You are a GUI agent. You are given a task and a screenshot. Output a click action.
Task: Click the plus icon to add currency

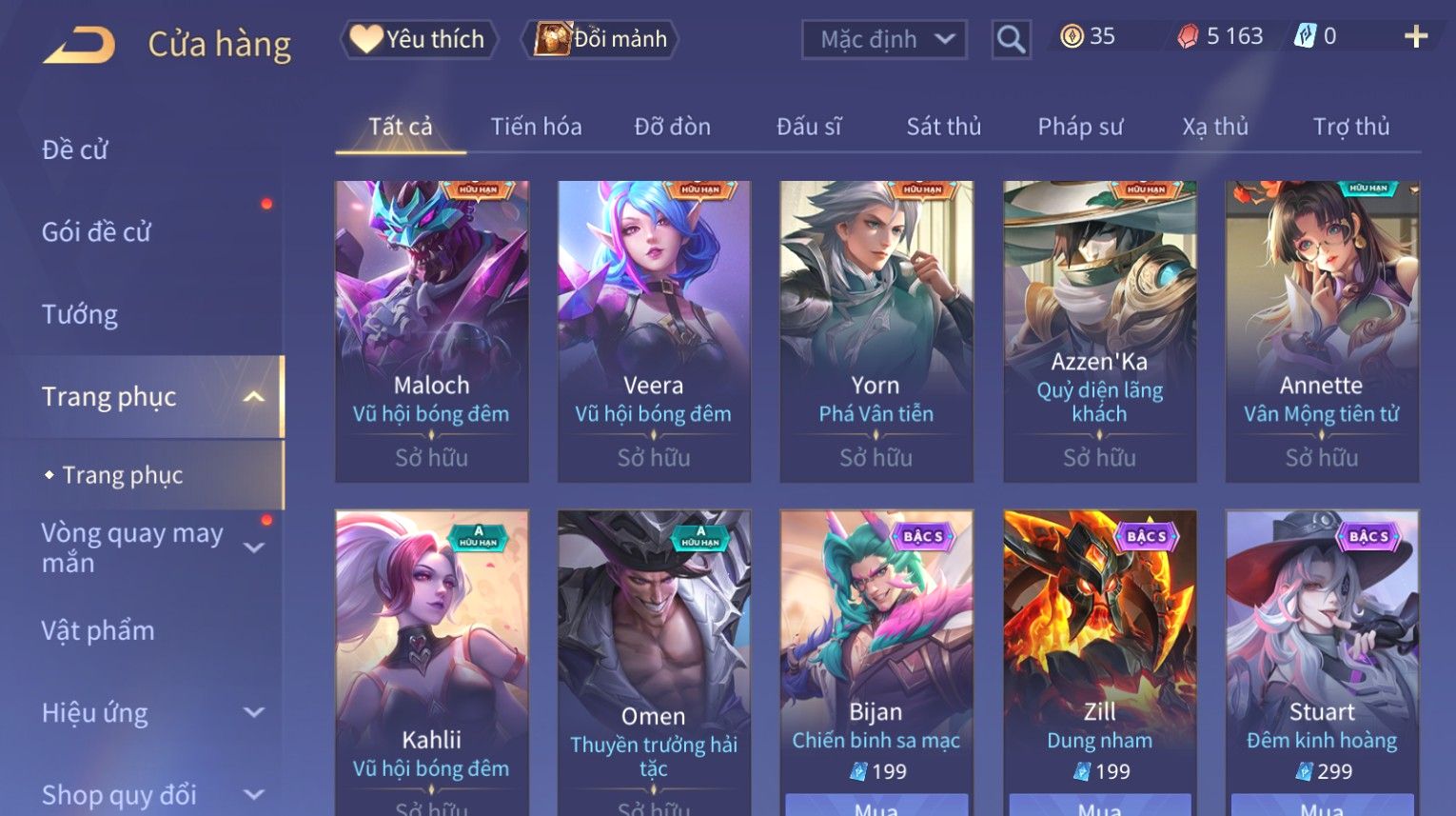click(1416, 37)
